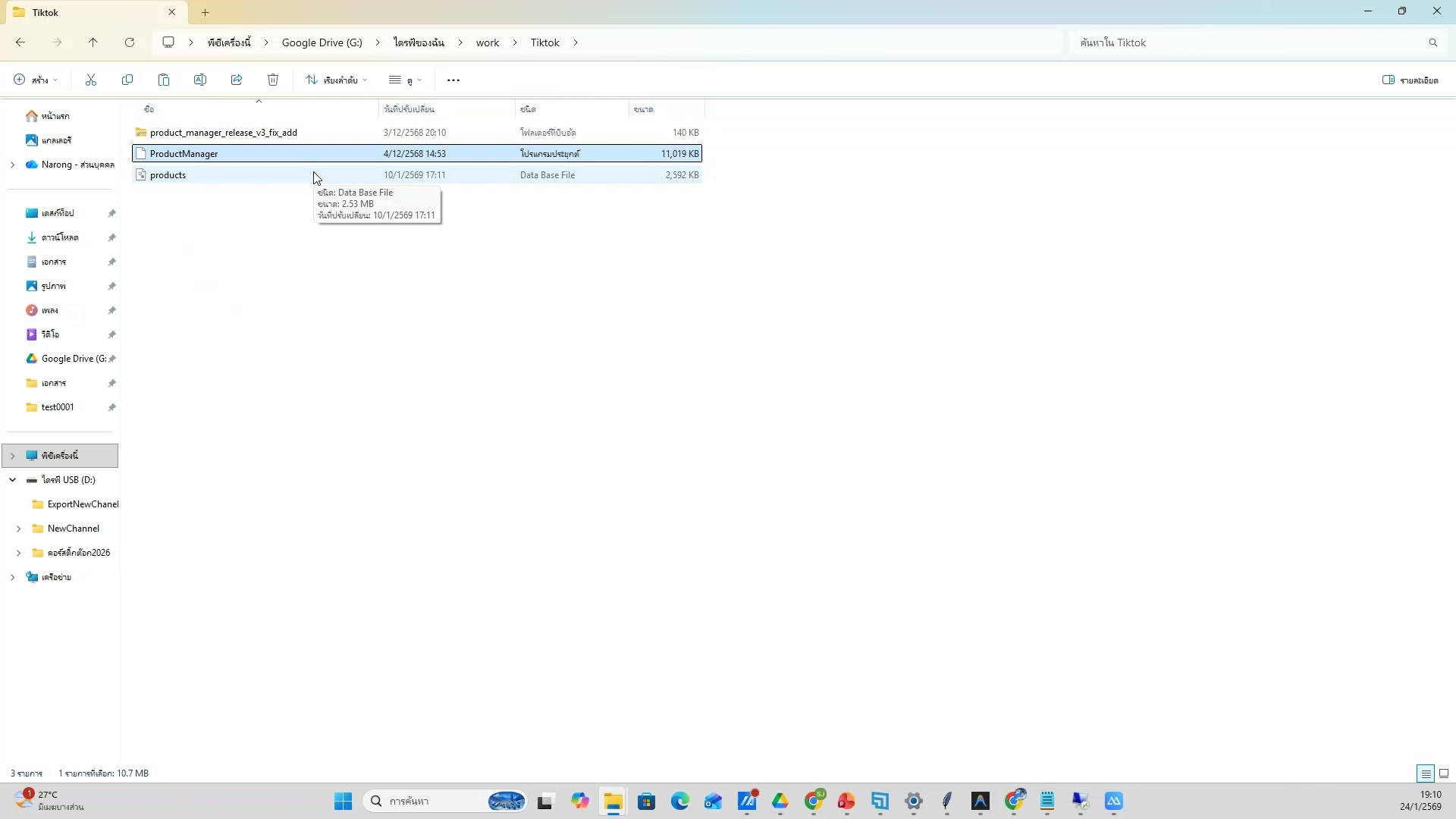Toggle the รายละเอียด details pane
The height and width of the screenshot is (819, 1456).
point(1412,80)
